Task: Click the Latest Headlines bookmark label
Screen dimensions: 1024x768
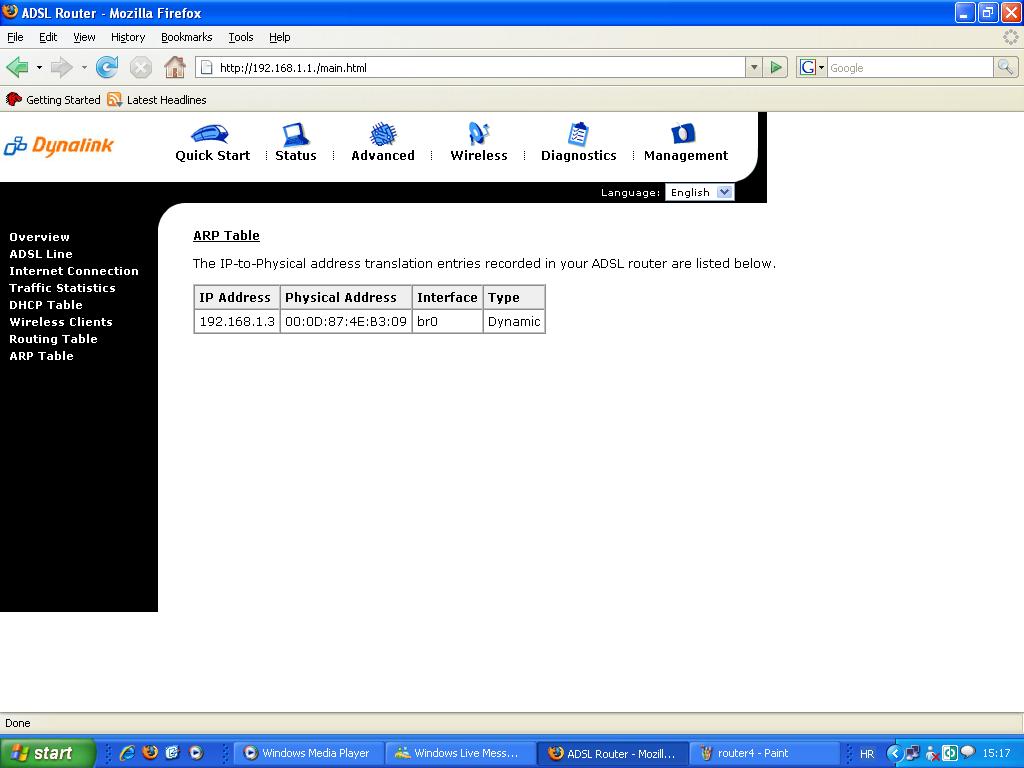Action: pos(167,100)
